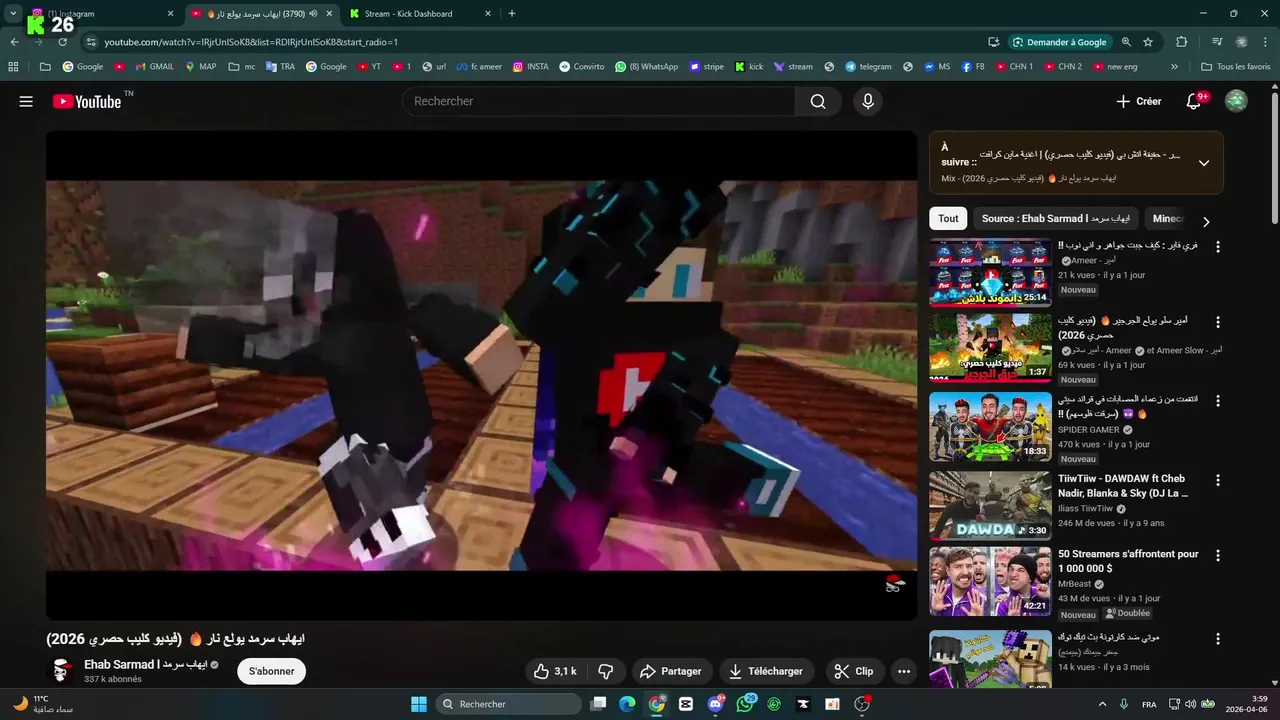The width and height of the screenshot is (1280, 720).
Task: Open the CHN 1 bookmark
Action: click(1013, 67)
